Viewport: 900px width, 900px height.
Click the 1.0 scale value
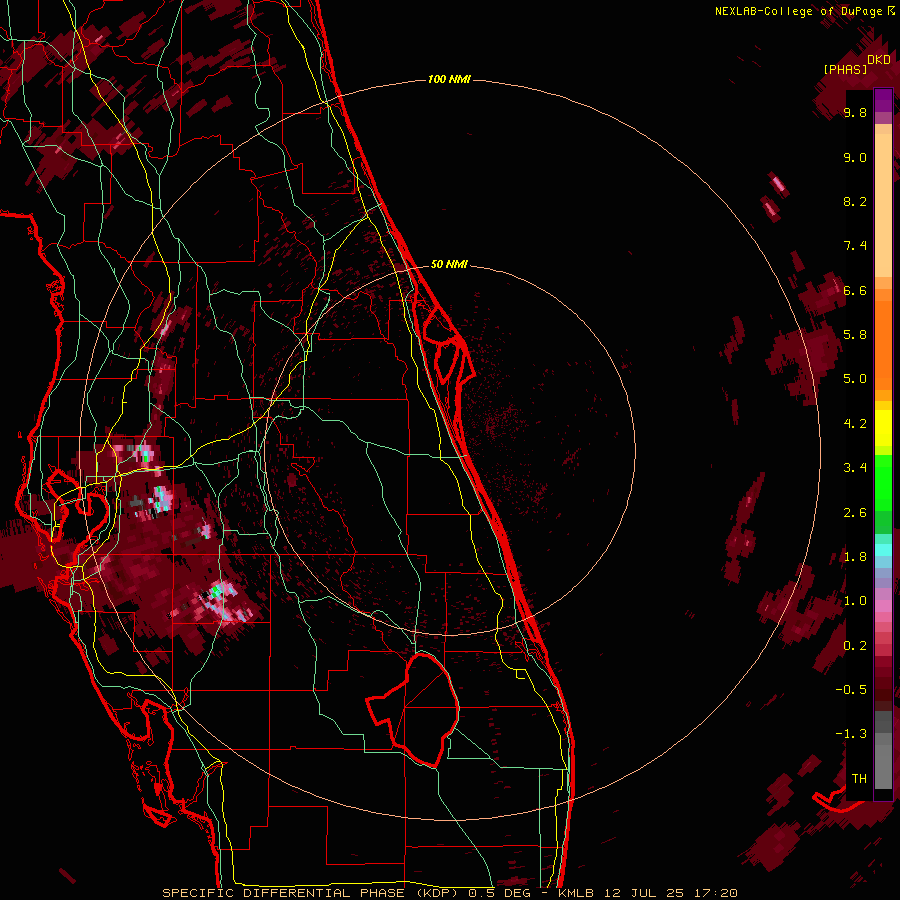[855, 601]
